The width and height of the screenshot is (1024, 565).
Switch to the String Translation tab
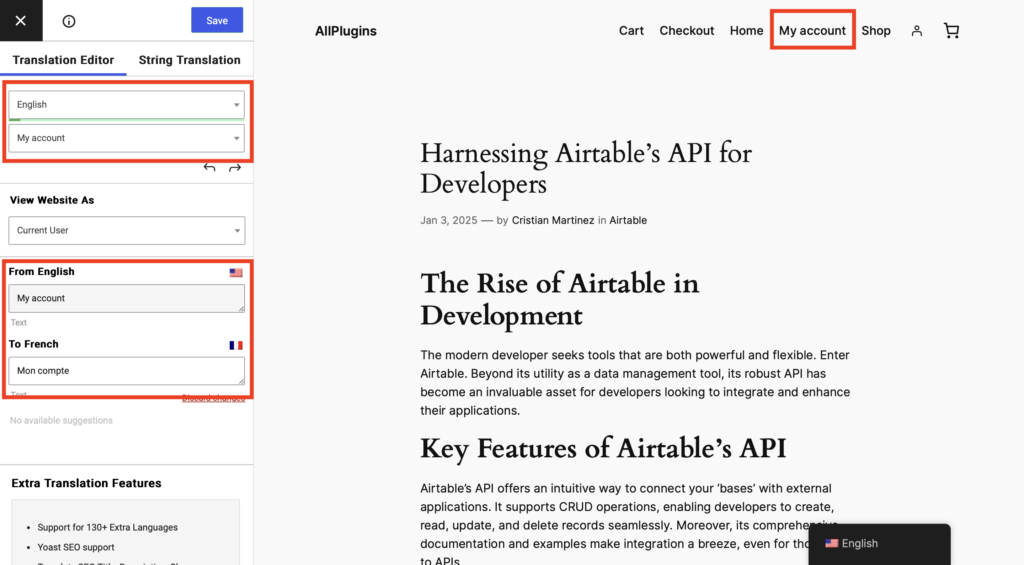189,60
